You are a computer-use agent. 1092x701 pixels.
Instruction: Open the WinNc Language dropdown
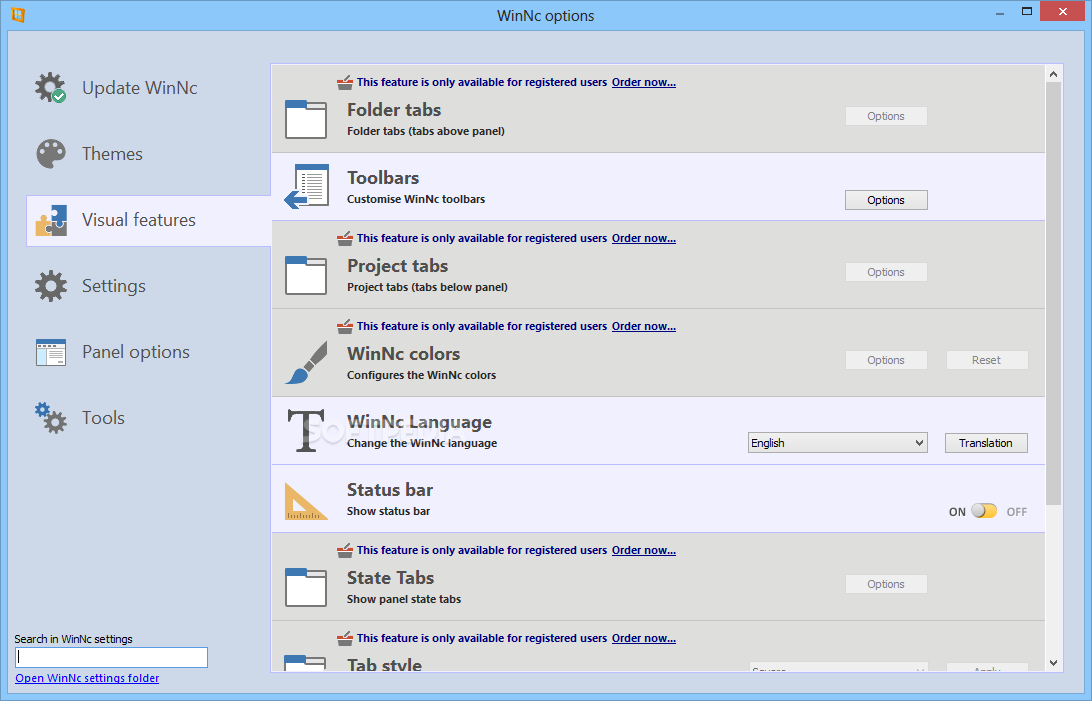[x=838, y=443]
